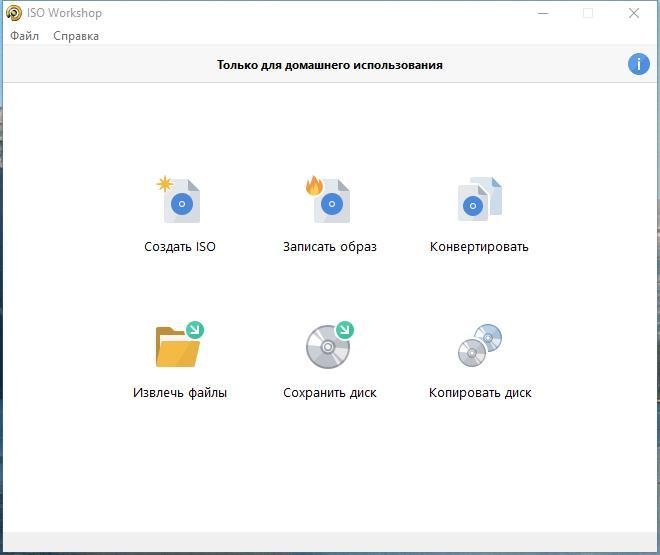Close the ISO Workshop window
The width and height of the screenshot is (660, 555).
[634, 13]
